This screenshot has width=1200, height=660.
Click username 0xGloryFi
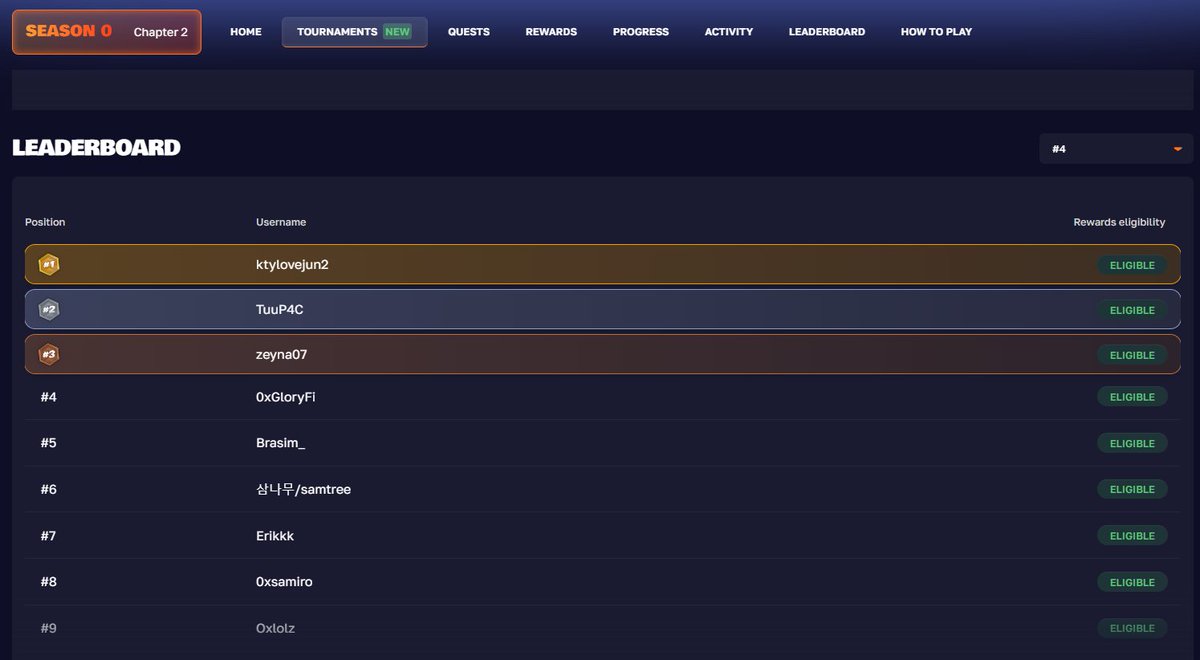tap(286, 397)
